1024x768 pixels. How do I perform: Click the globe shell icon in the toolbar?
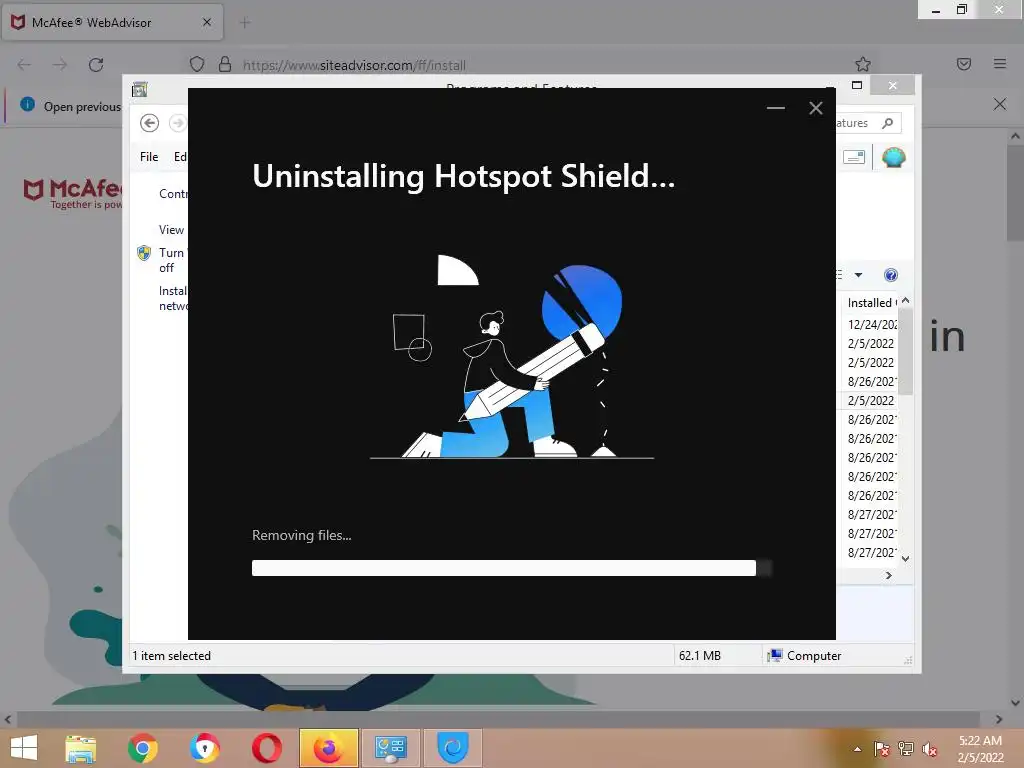coord(893,157)
